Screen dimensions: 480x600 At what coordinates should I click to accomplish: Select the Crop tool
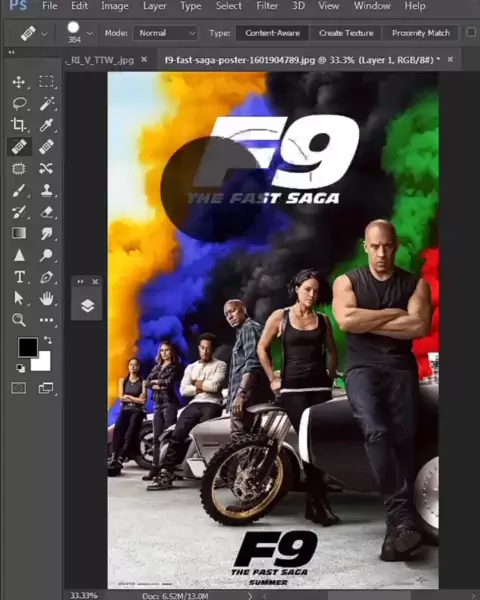18,125
